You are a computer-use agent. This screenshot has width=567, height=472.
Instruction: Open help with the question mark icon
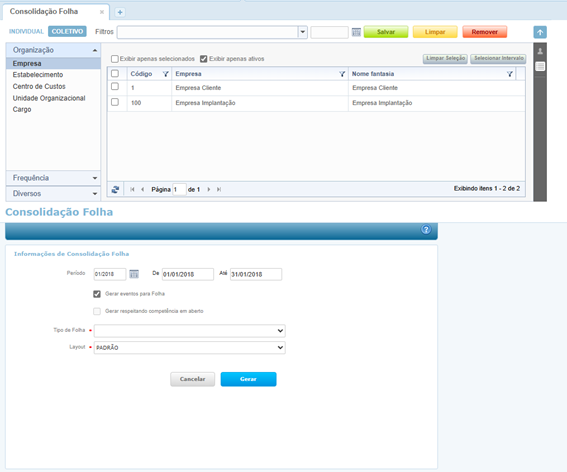tap(426, 229)
